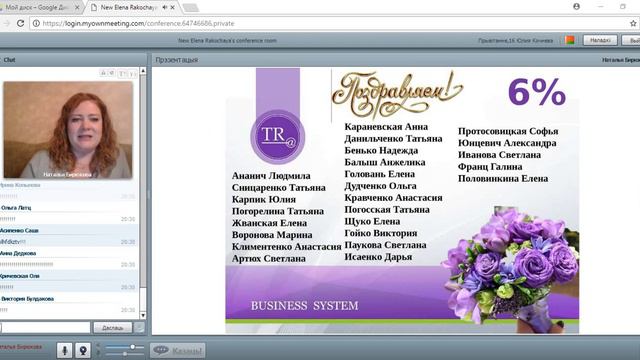This screenshot has height=360, width=640.
Task: Click the name Караневская Анна on the slide
Action: pos(386,127)
